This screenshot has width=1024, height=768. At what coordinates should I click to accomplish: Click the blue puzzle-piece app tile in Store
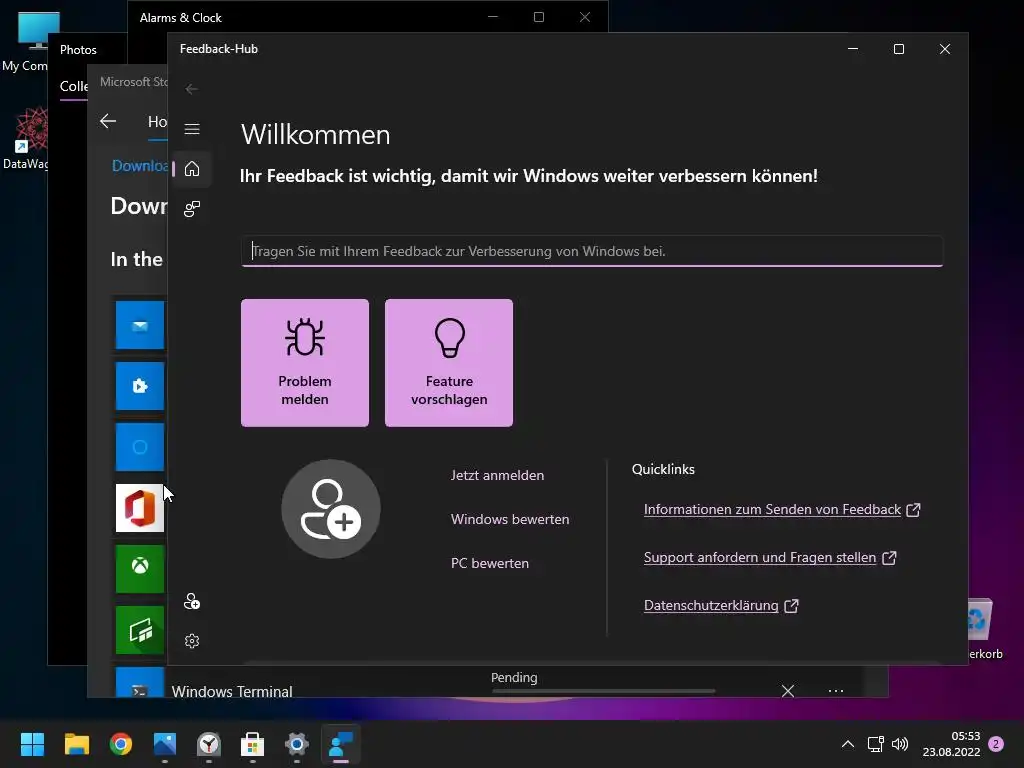140,386
